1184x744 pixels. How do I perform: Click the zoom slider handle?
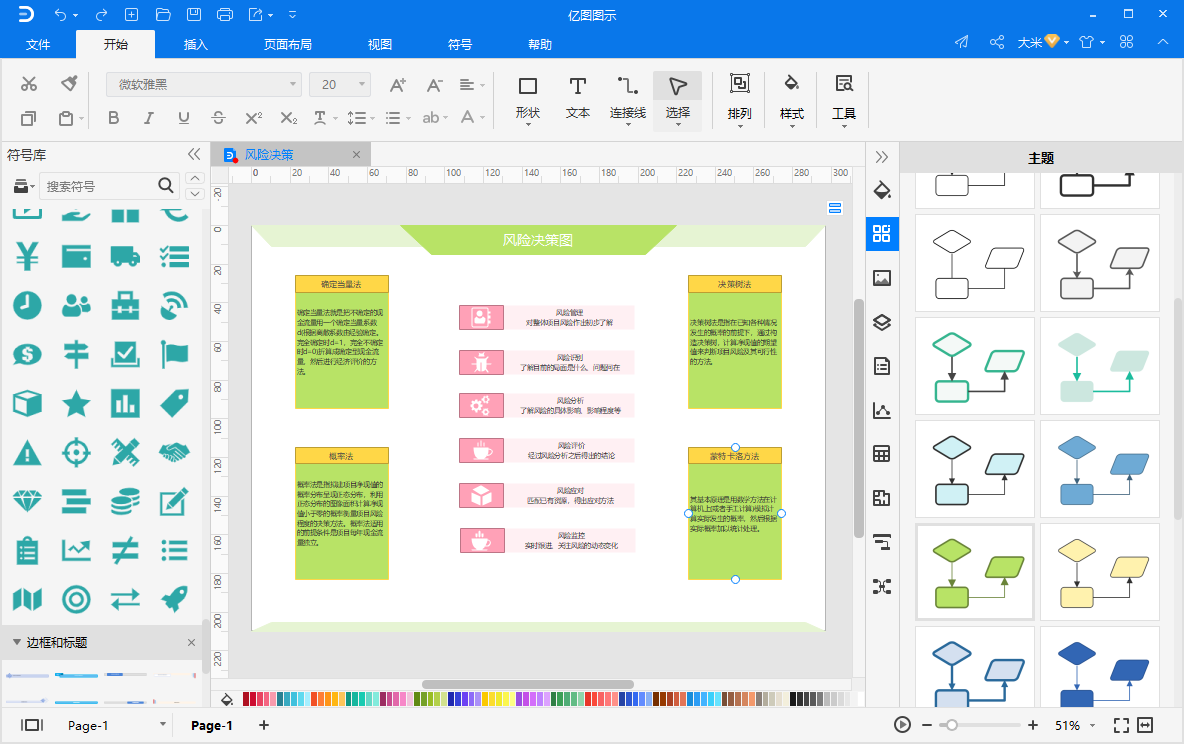pyautogui.click(x=951, y=725)
